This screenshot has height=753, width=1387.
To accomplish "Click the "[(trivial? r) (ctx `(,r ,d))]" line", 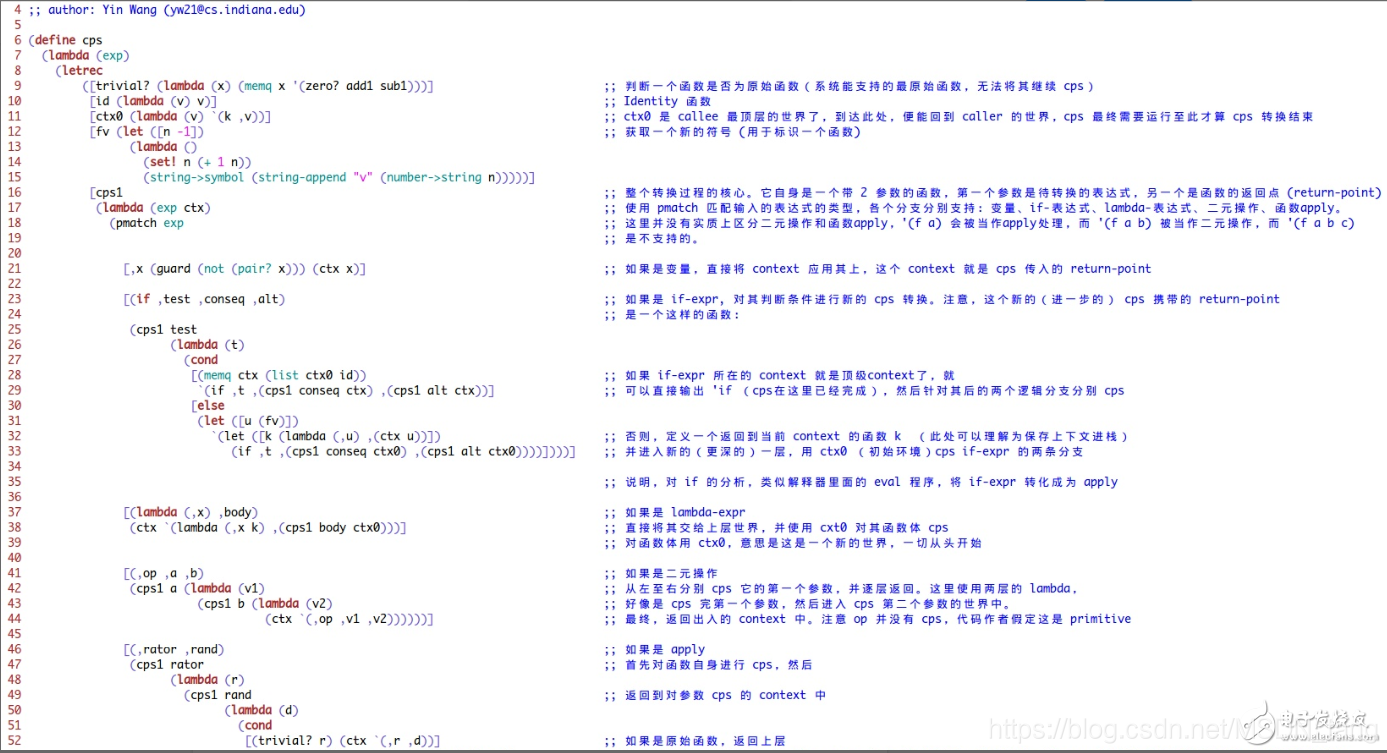I will tap(342, 741).
